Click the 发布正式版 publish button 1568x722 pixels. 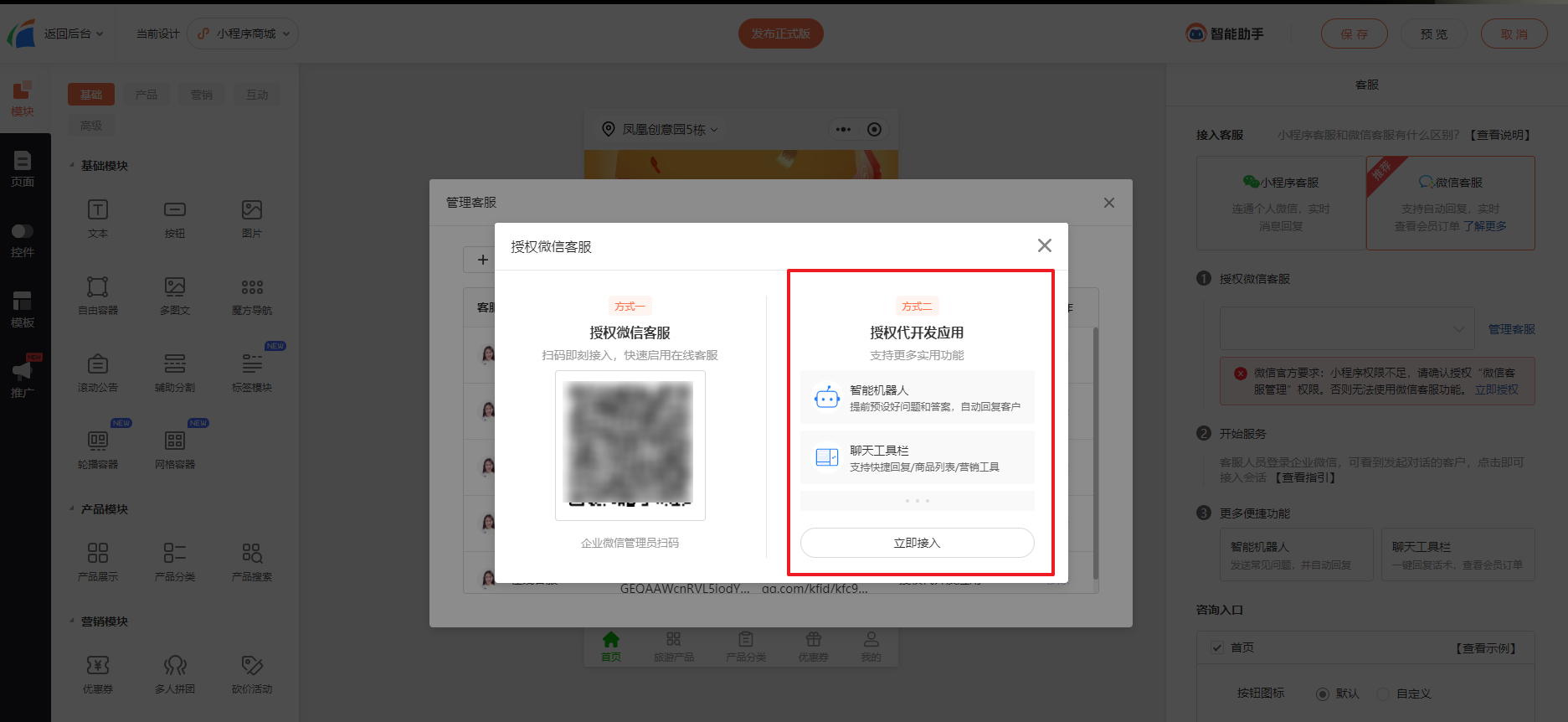click(781, 34)
